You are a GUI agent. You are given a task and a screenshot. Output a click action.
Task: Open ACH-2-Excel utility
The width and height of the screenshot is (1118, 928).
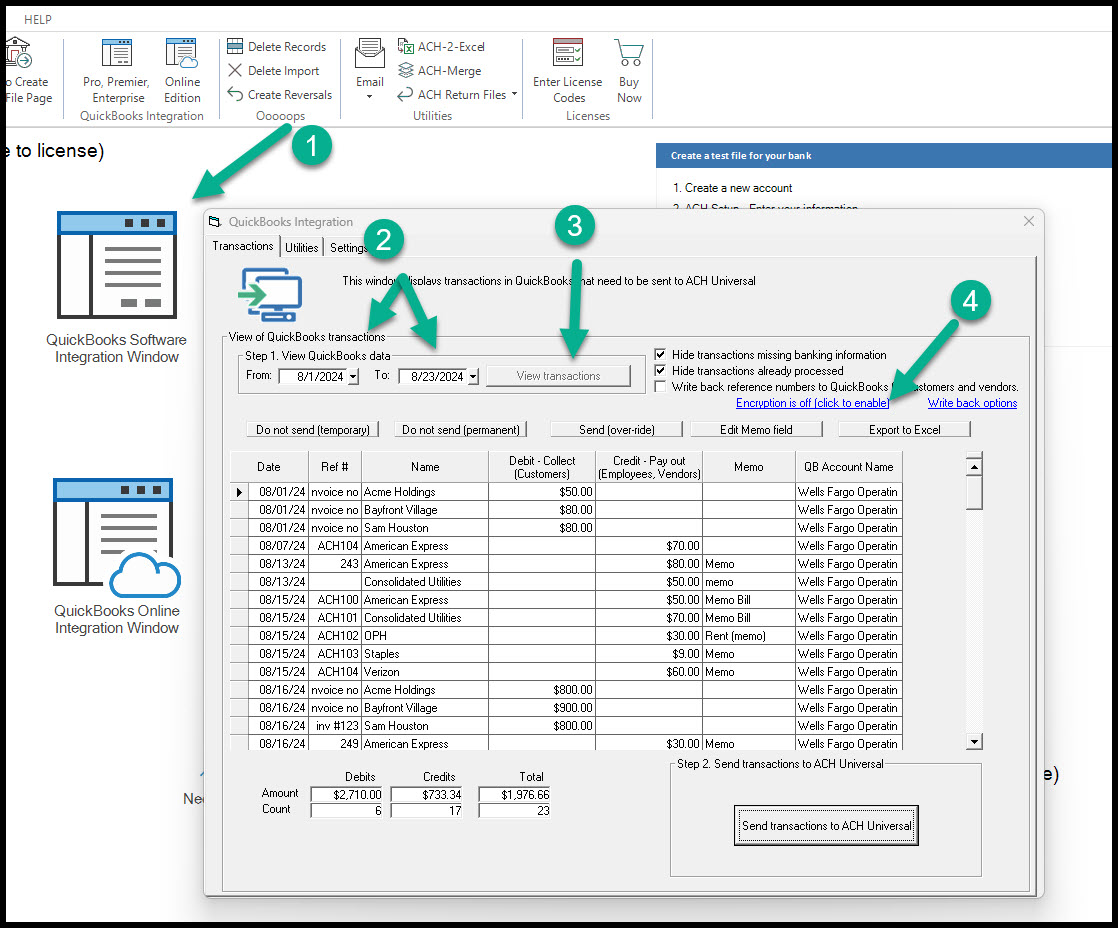pyautogui.click(x=441, y=46)
